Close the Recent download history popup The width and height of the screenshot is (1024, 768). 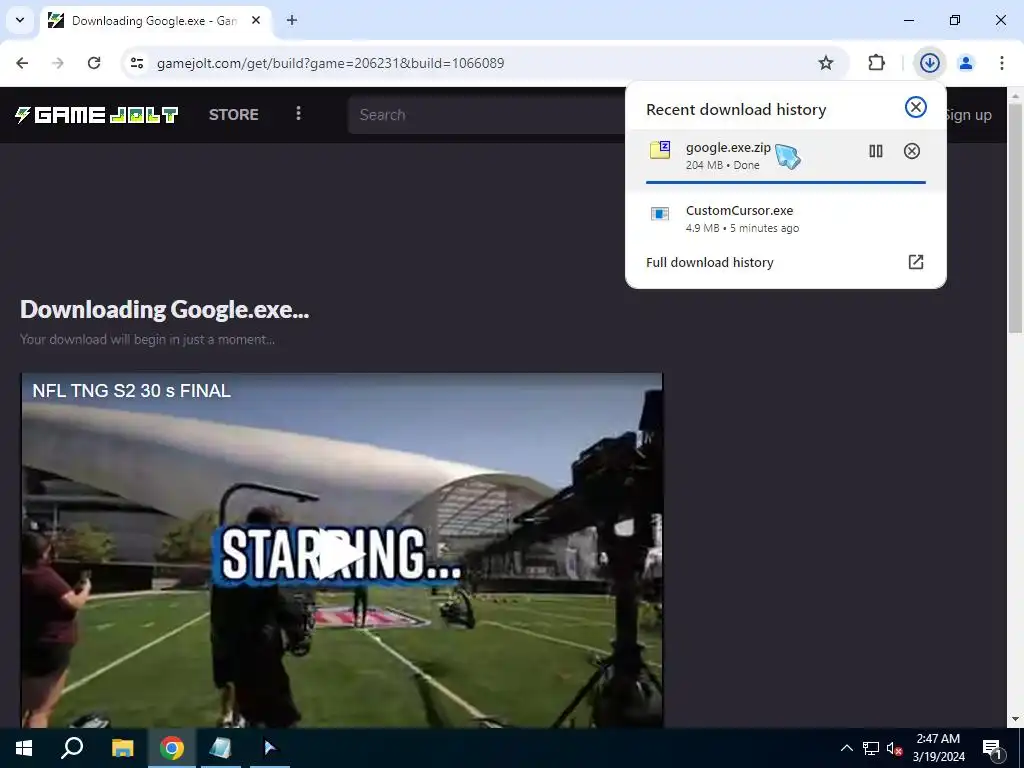click(916, 107)
